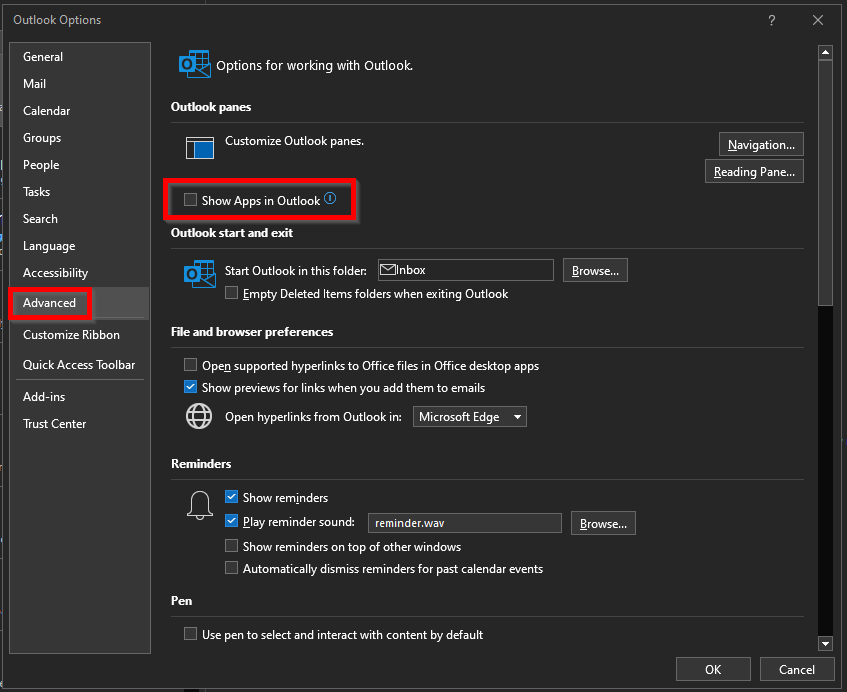Click the info icon beside Show Apps in Outlook
Image resolution: width=847 pixels, height=692 pixels.
pyautogui.click(x=330, y=198)
